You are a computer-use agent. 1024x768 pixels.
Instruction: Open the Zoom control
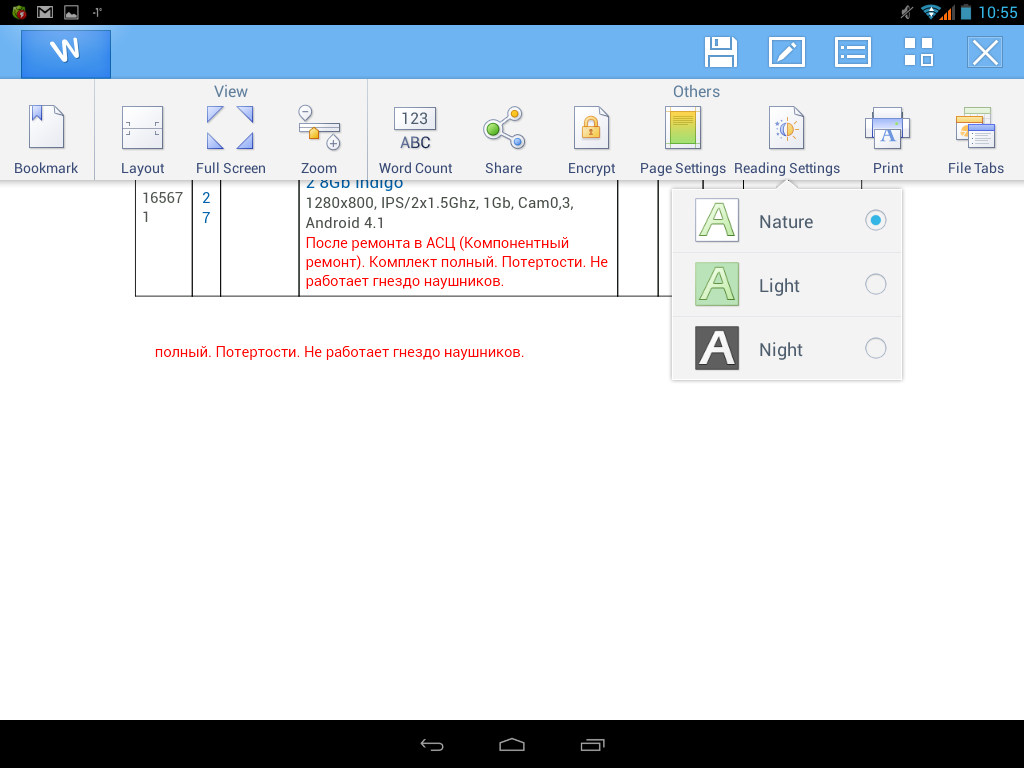click(x=319, y=138)
